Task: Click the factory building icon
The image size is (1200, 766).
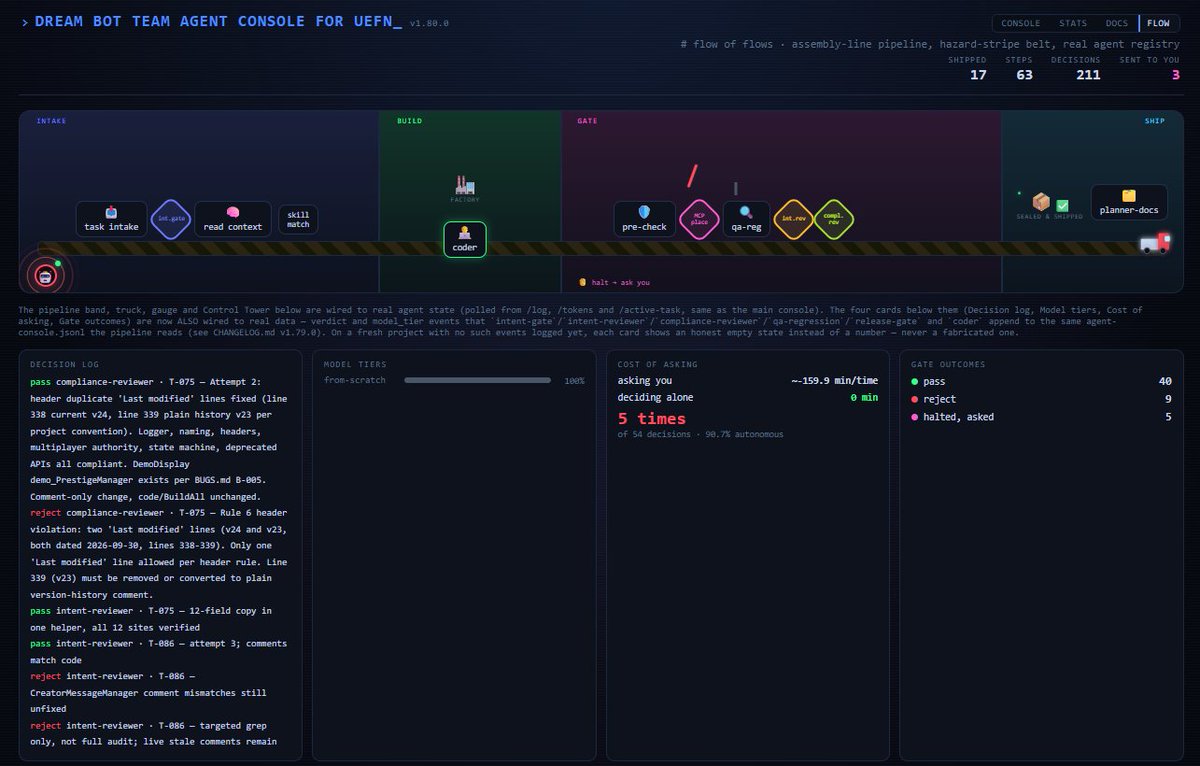Action: (464, 185)
